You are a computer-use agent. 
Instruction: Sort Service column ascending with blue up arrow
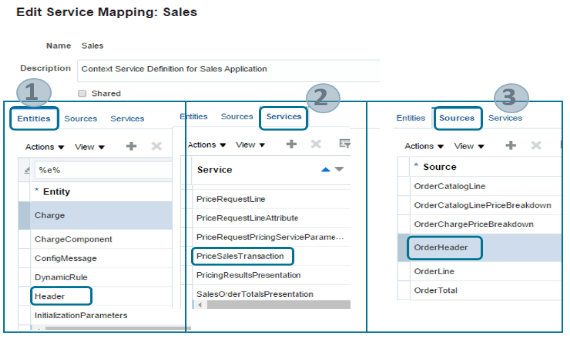325,169
